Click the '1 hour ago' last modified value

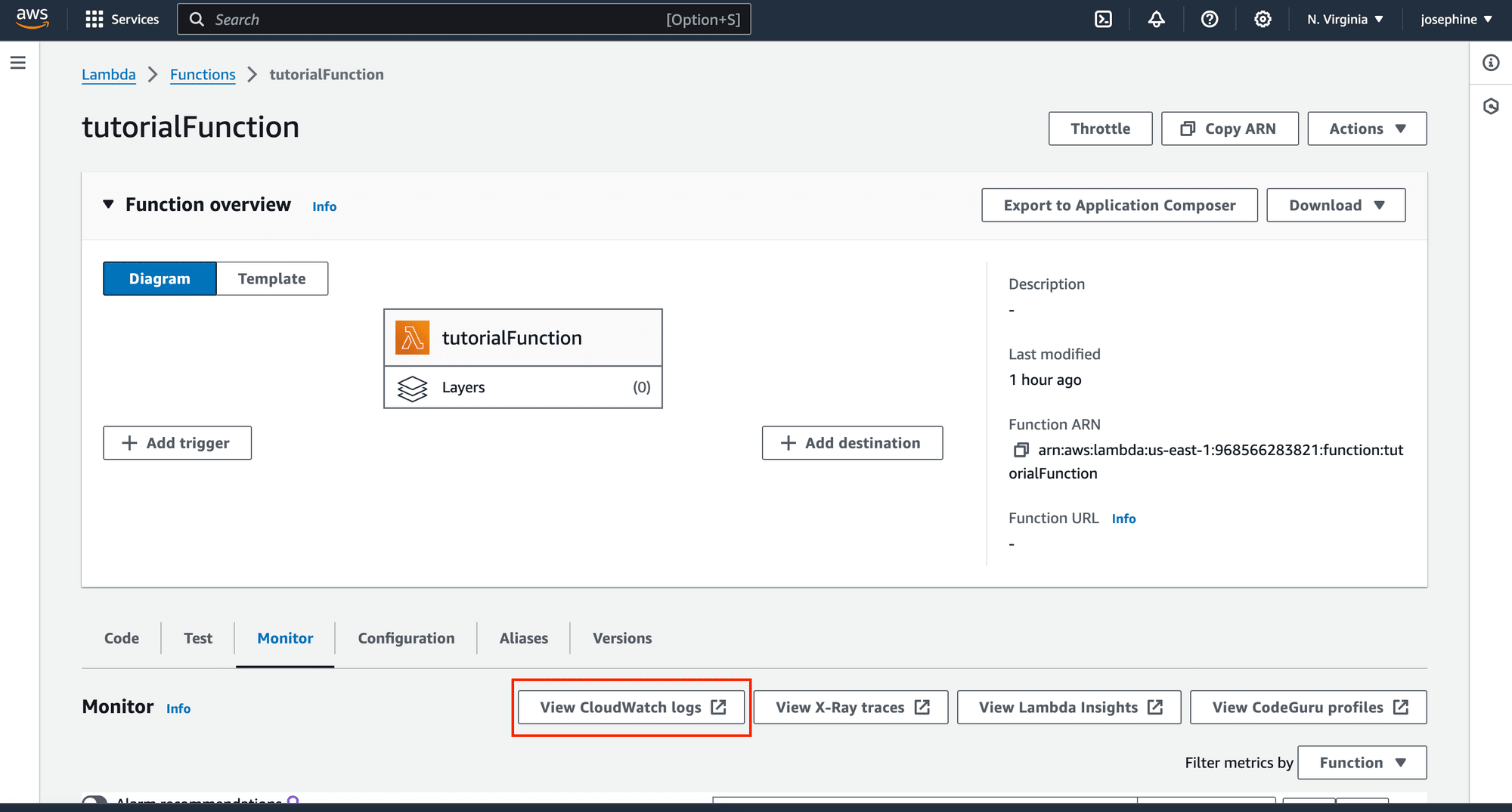(x=1045, y=380)
